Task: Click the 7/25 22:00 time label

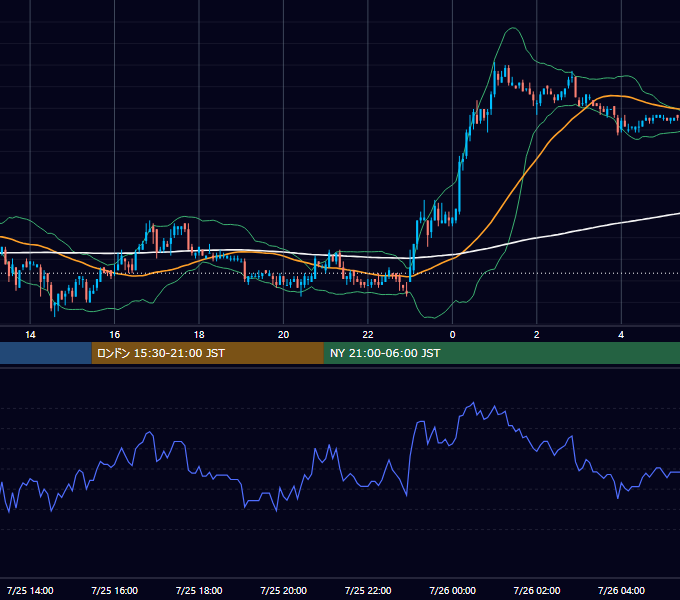Action: 368,590
